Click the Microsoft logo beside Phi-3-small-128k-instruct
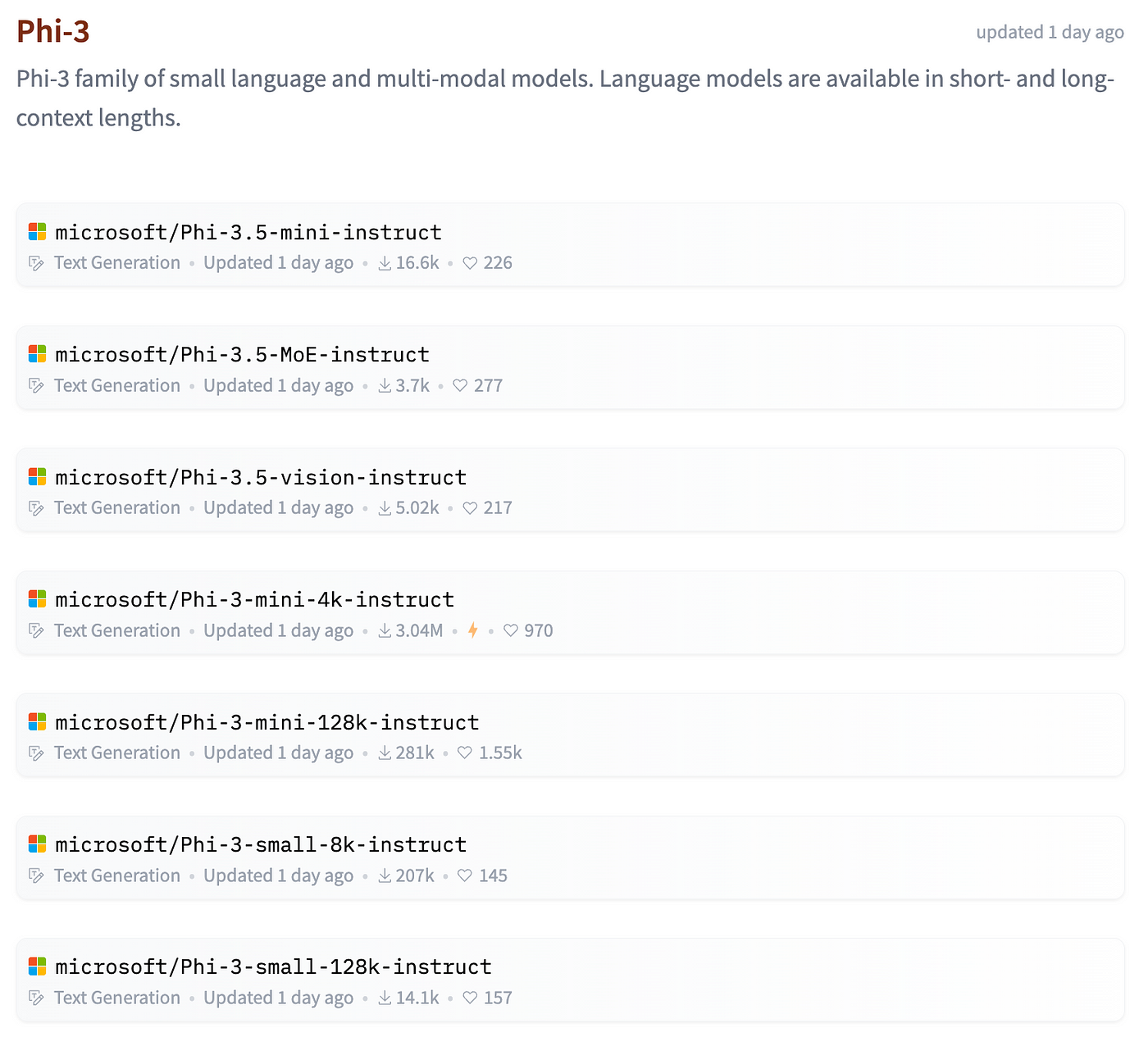This screenshot has width=1148, height=1046. [38, 966]
